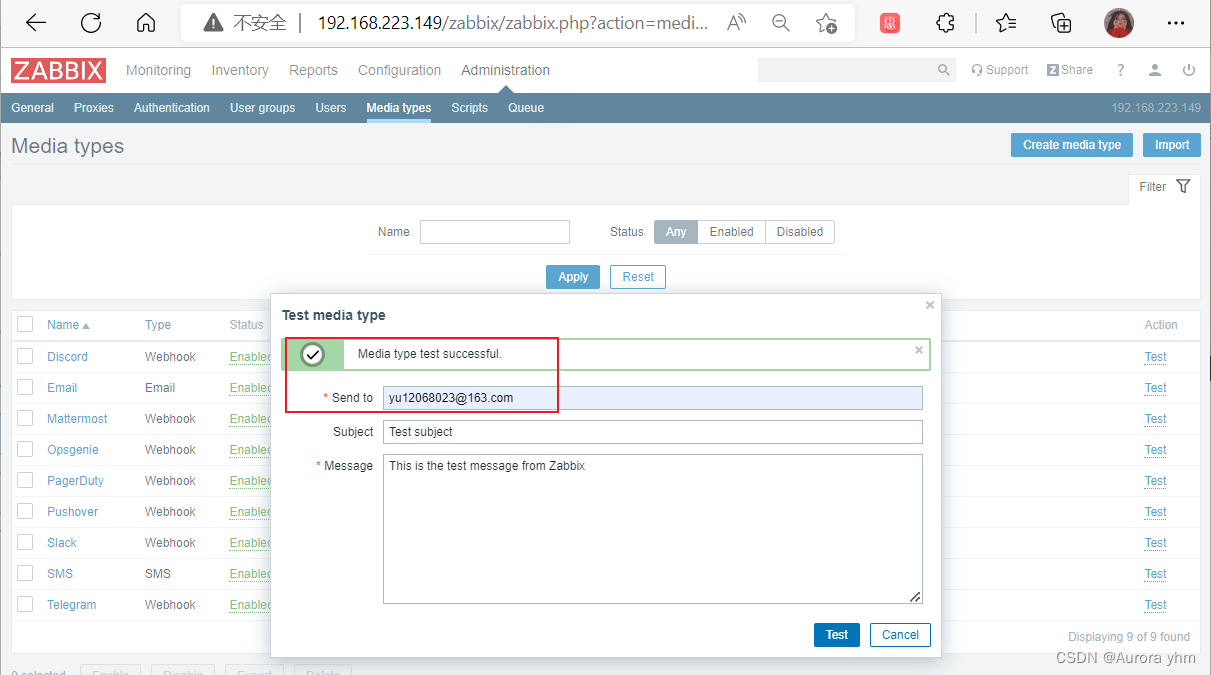Screen dimensions: 1211x675
Task: Open the Zabbix help question mark icon
Action: point(1121,70)
